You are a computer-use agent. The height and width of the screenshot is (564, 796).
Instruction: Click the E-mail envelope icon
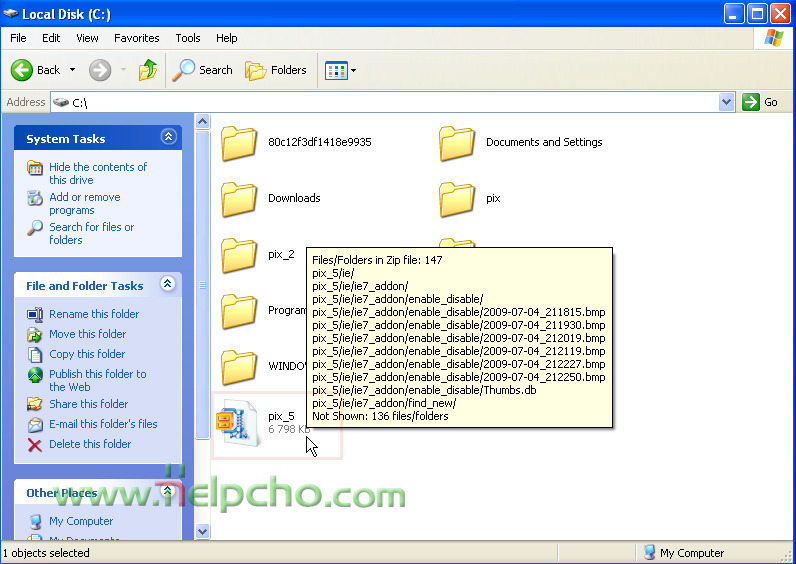(x=35, y=424)
